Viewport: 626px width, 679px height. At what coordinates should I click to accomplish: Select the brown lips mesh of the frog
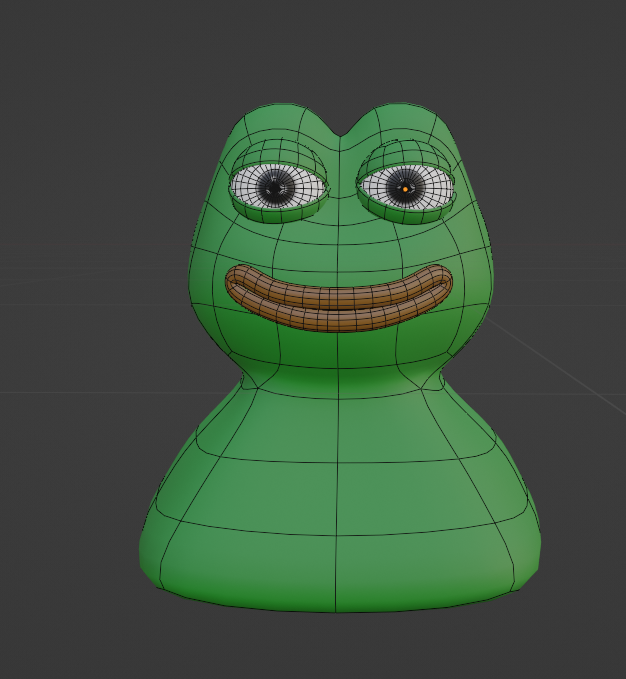click(338, 299)
